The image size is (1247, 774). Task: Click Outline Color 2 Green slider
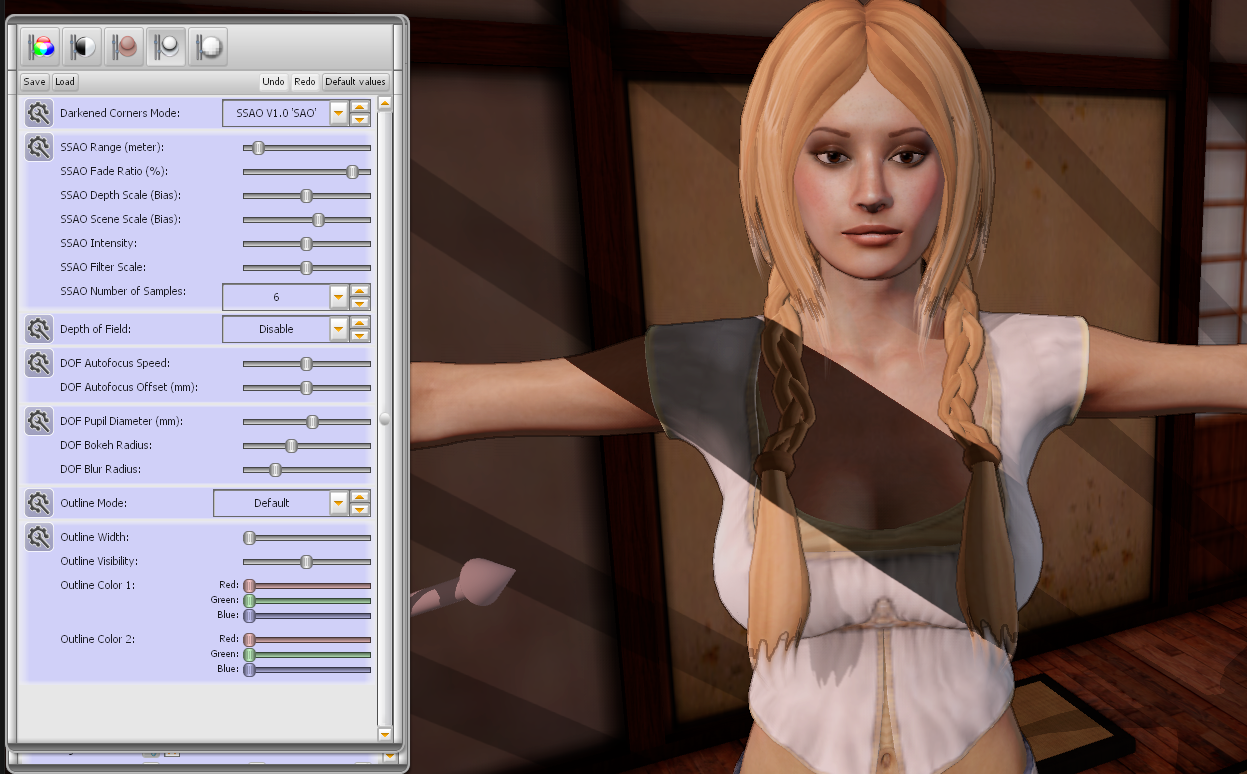307,655
